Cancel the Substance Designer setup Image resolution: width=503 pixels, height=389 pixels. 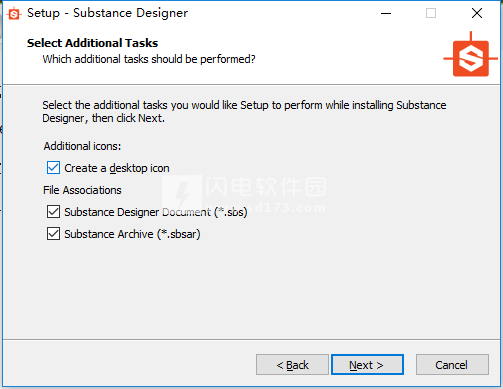tap(452, 365)
